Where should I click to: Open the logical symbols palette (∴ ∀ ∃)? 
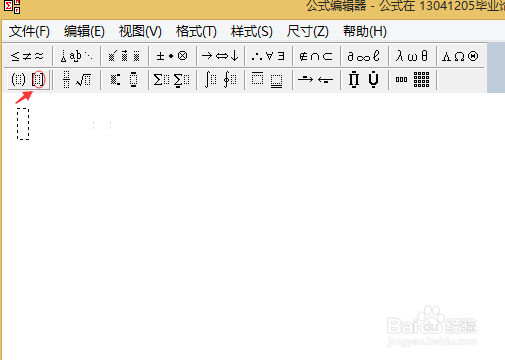point(268,56)
